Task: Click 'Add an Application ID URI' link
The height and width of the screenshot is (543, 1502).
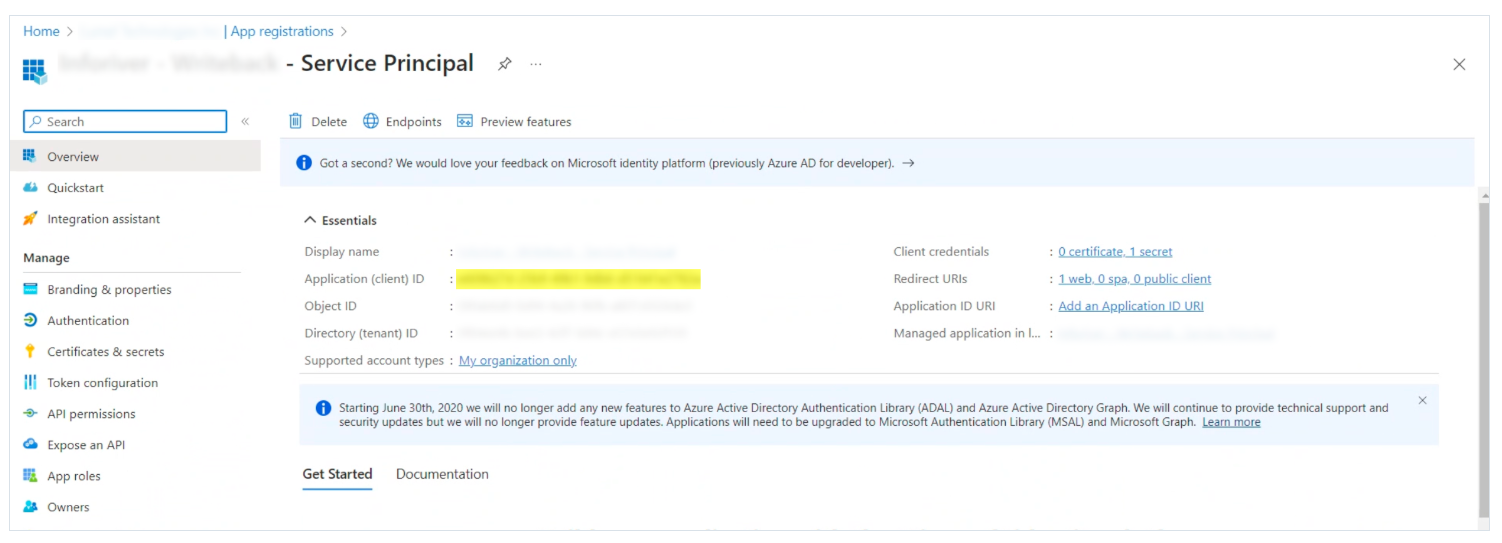Action: (x=1130, y=306)
